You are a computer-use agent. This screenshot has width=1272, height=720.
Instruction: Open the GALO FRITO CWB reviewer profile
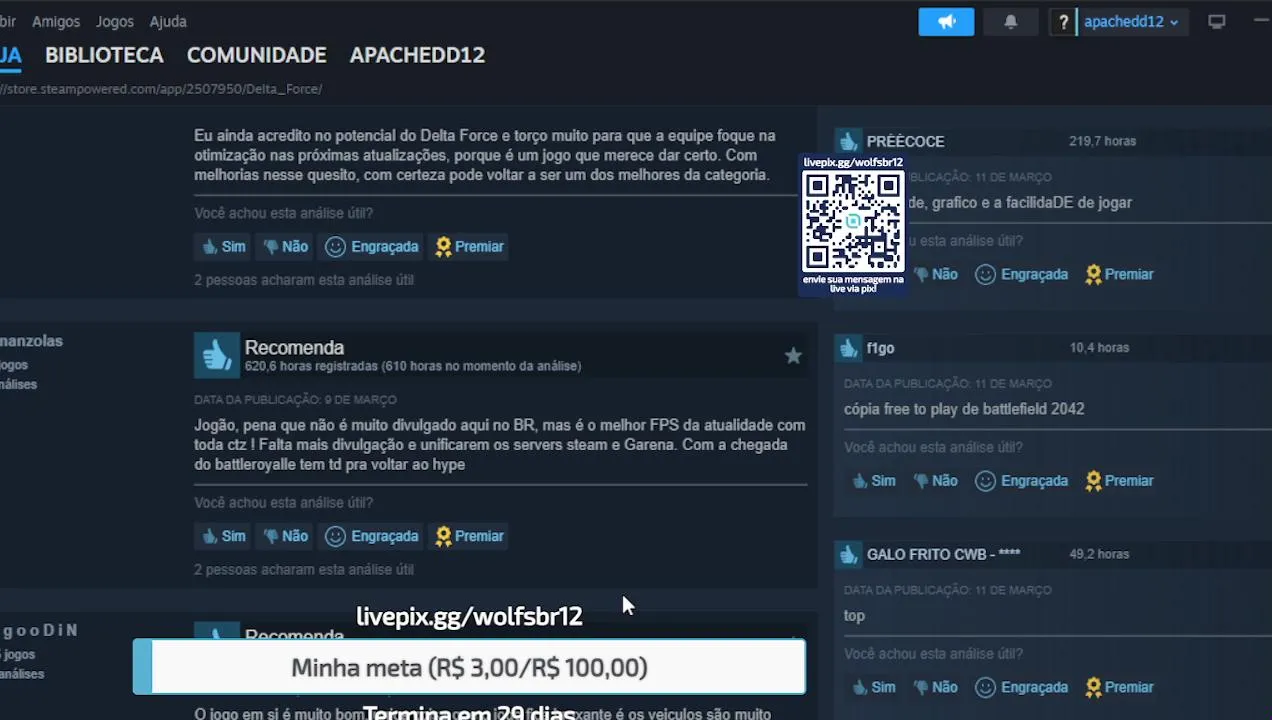click(x=943, y=554)
